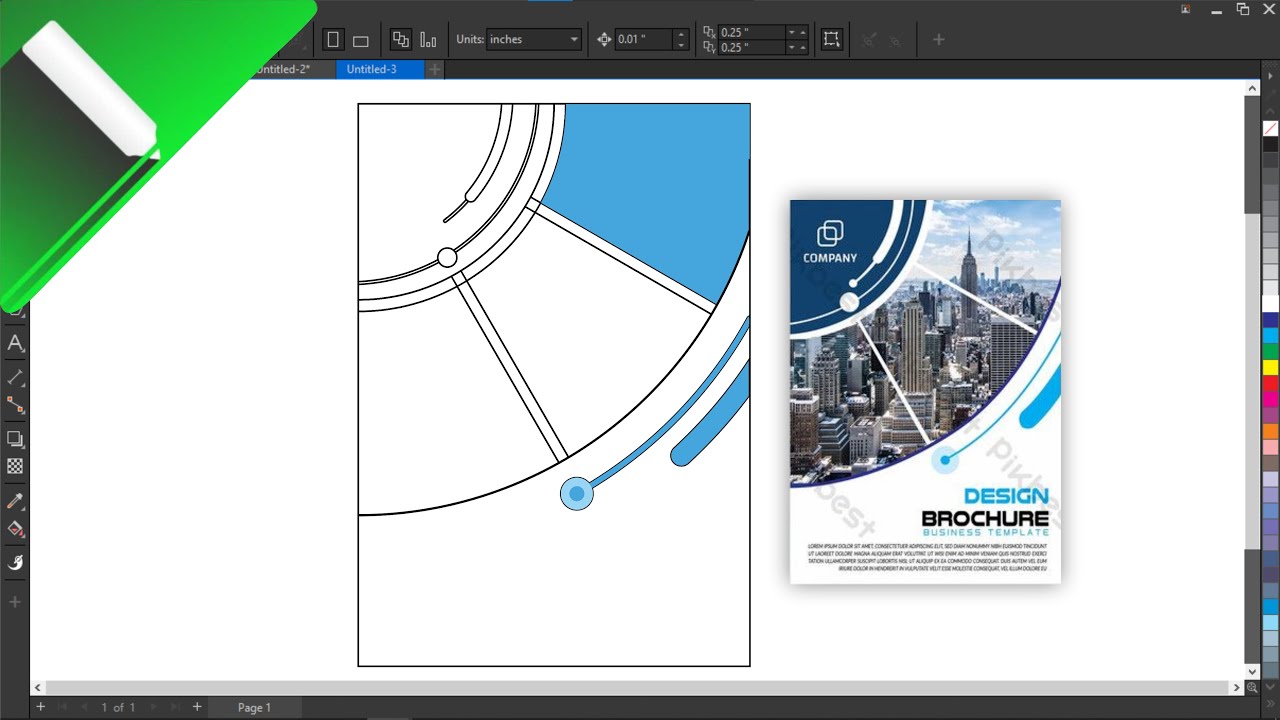Apply layout to all pages
The height and width of the screenshot is (720, 1280).
(401, 40)
